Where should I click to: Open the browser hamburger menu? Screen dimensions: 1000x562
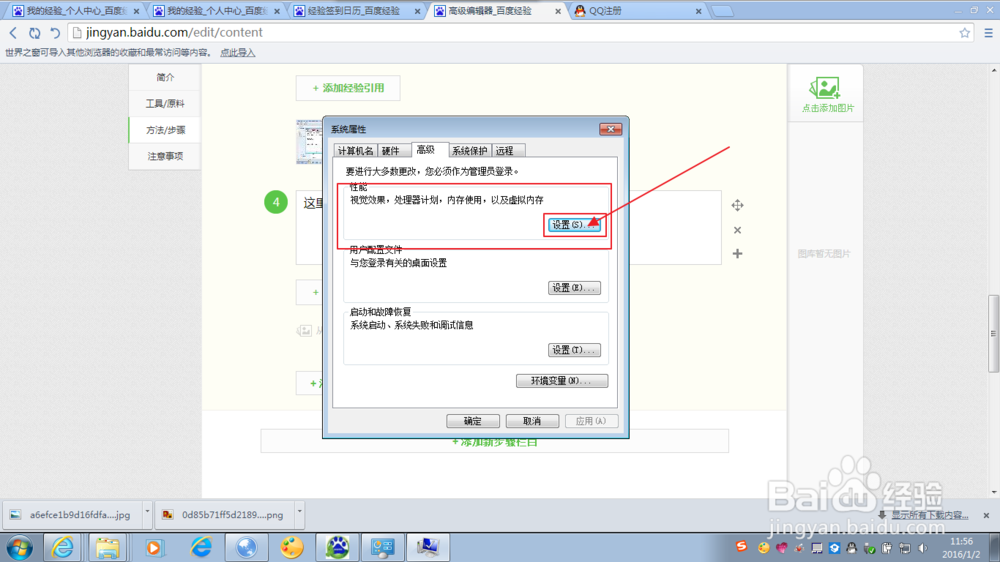coord(989,33)
